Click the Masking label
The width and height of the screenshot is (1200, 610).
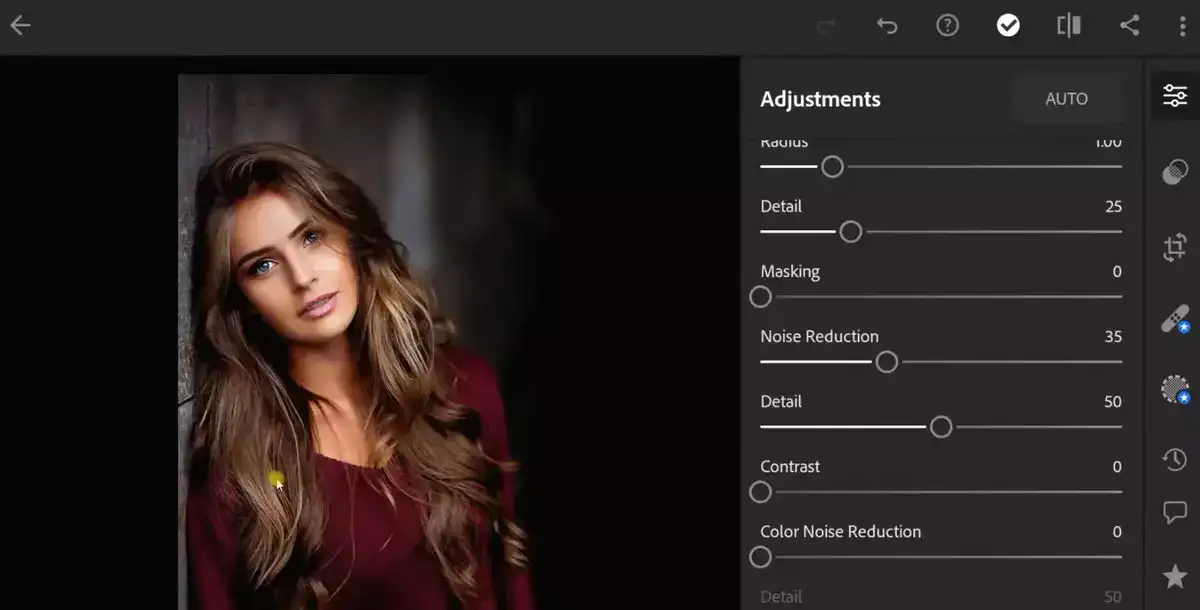coord(789,272)
